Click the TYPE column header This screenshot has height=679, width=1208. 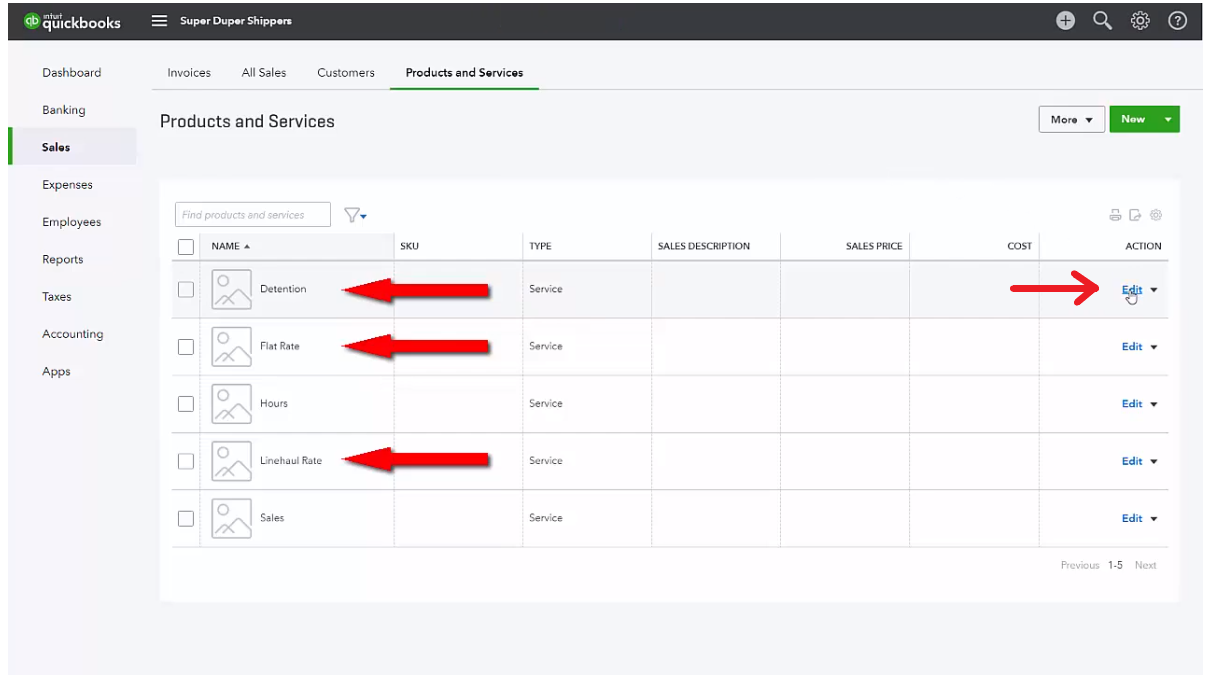point(540,246)
